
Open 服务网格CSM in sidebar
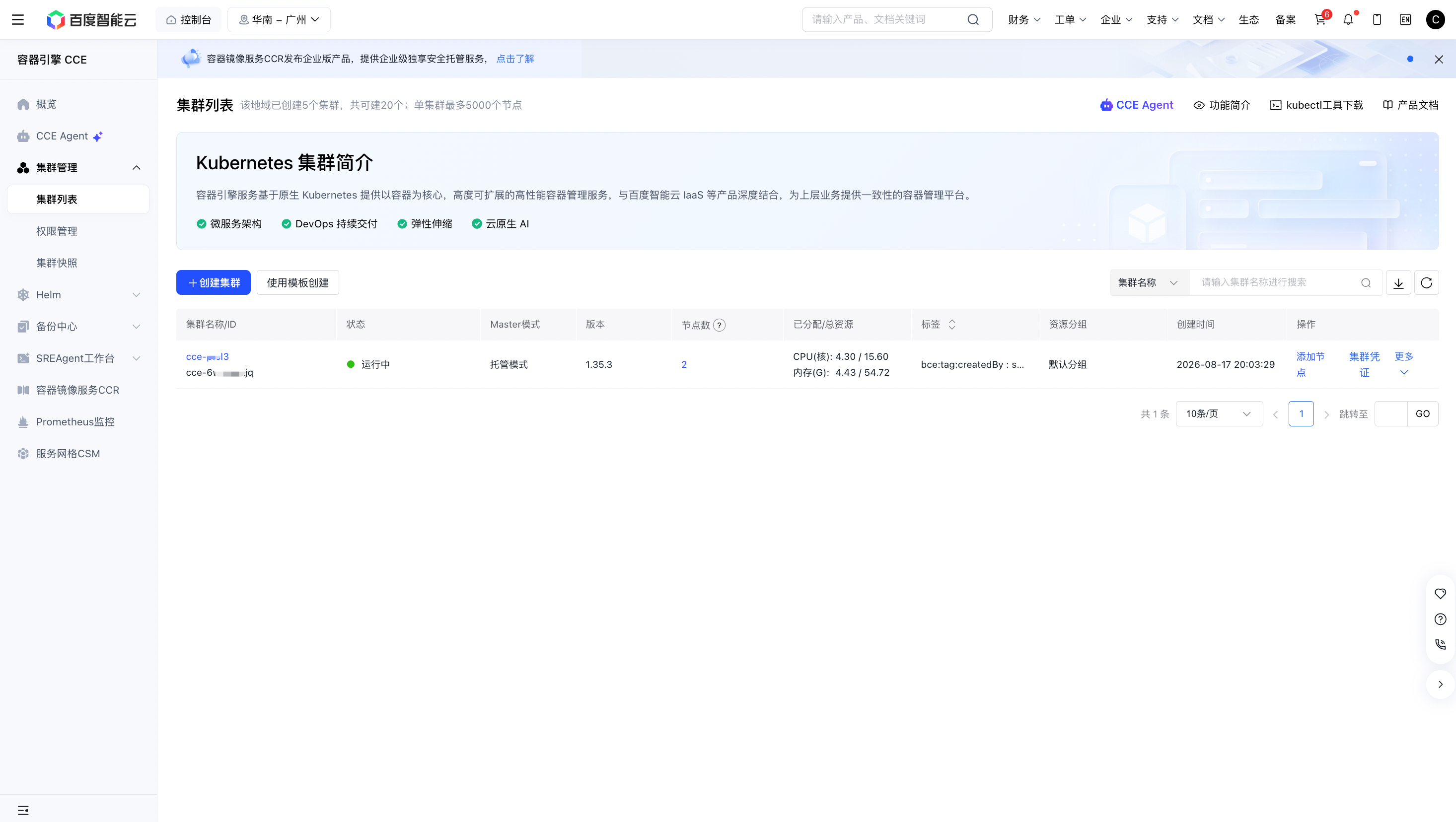click(78, 454)
